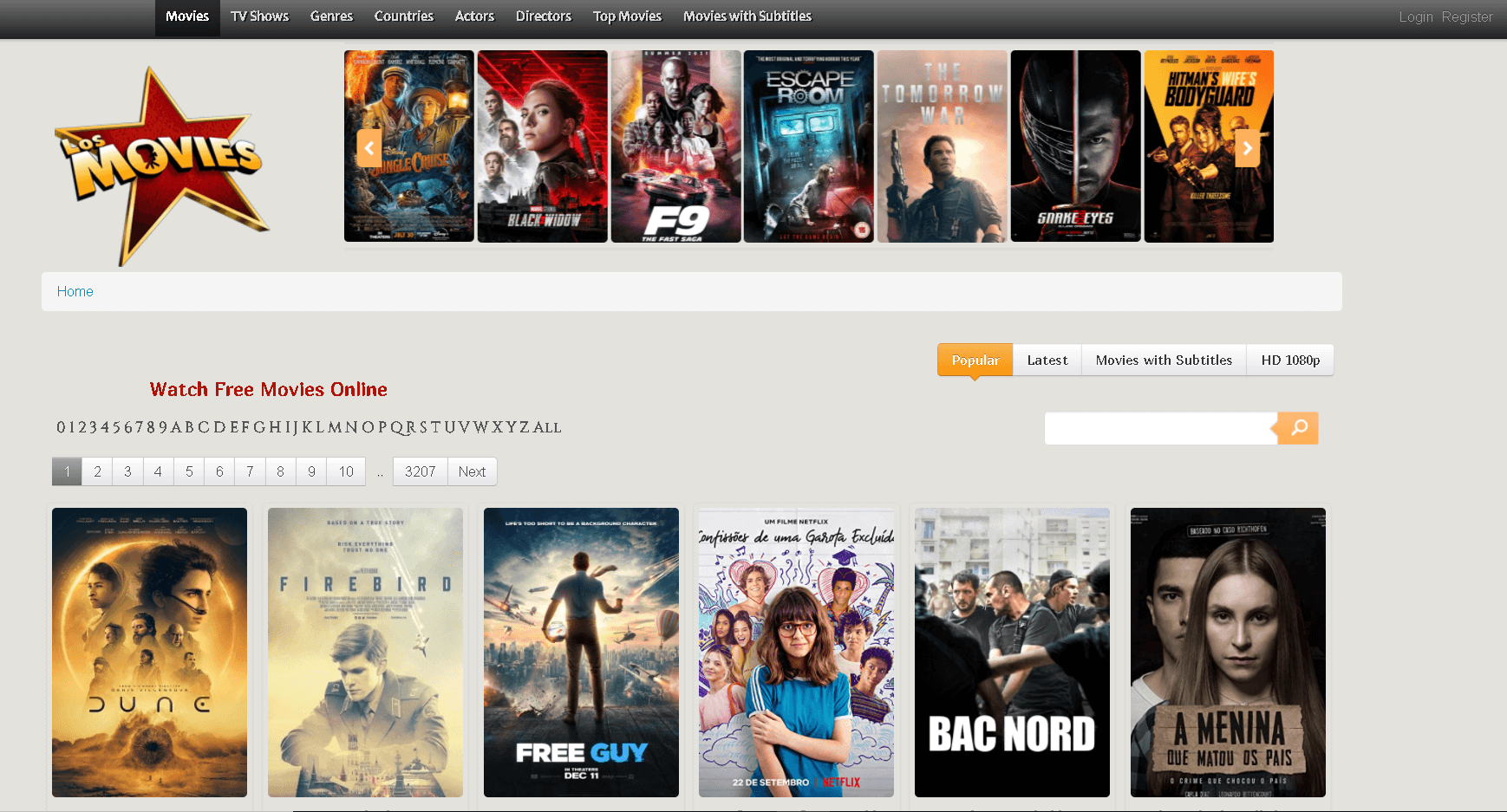The image size is (1507, 812).
Task: Open the Genres menu
Action: coord(331,16)
